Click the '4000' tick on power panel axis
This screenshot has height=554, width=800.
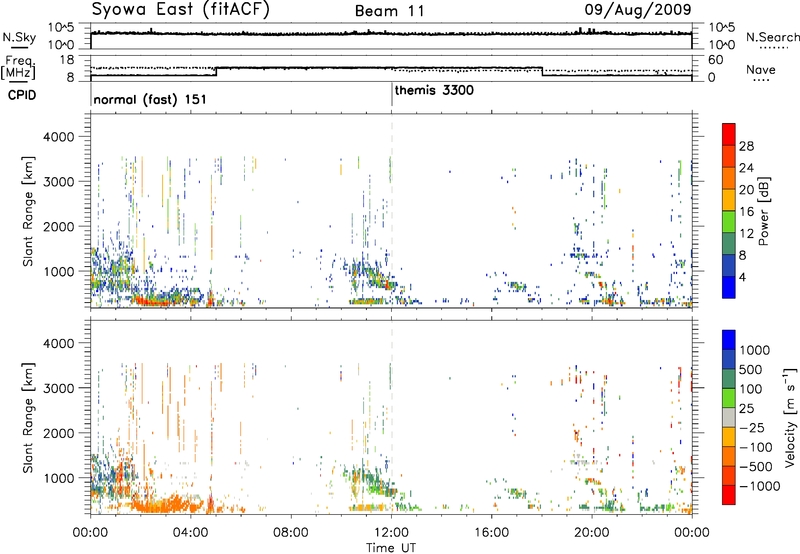(x=59, y=137)
